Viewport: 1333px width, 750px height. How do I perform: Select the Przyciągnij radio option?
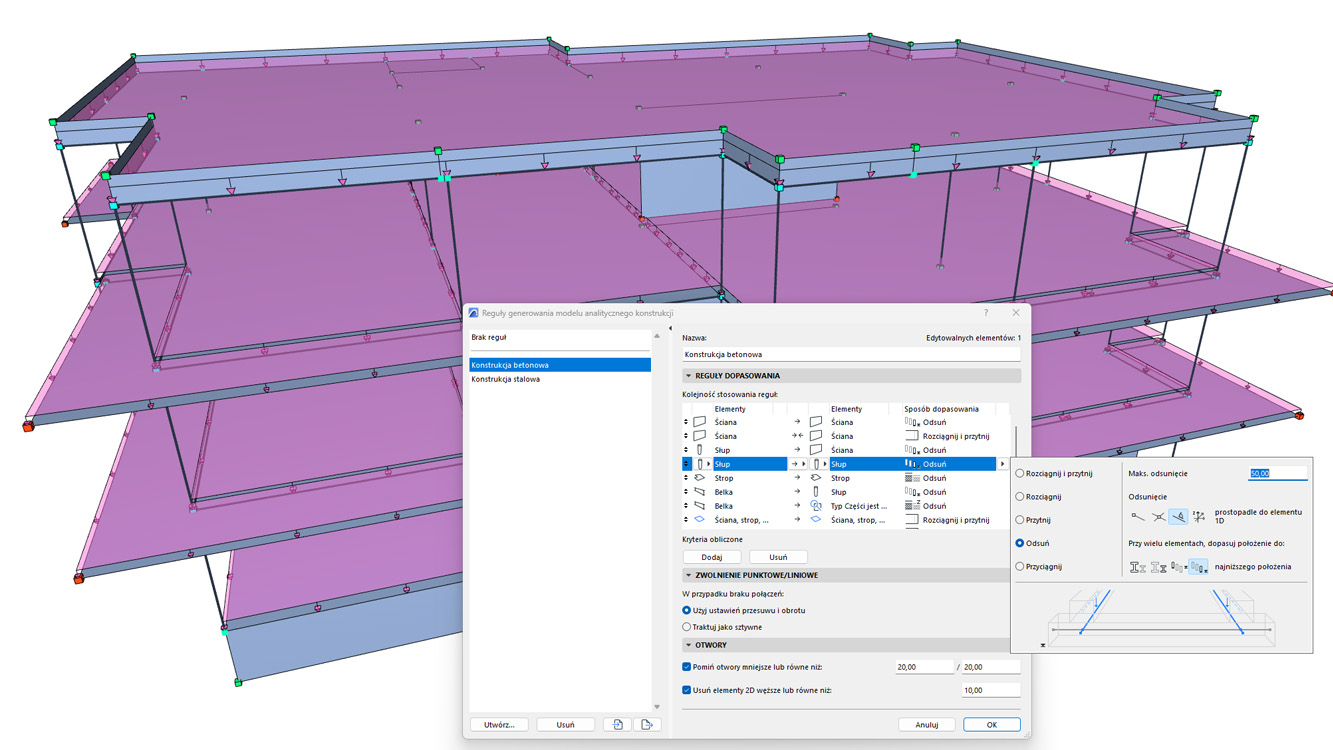click(1020, 565)
